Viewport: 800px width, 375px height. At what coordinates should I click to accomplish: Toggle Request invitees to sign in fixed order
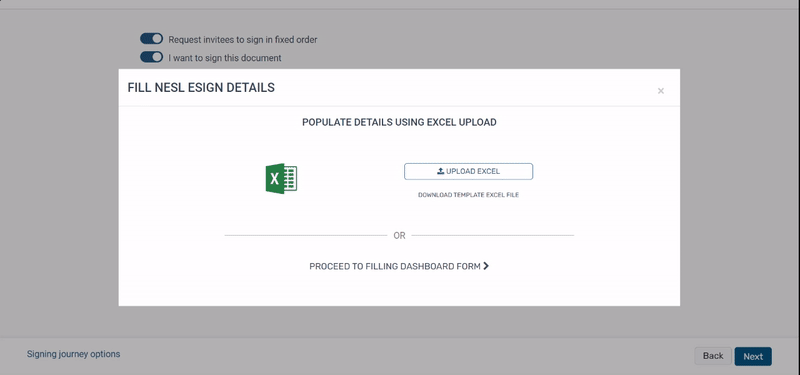click(x=152, y=39)
